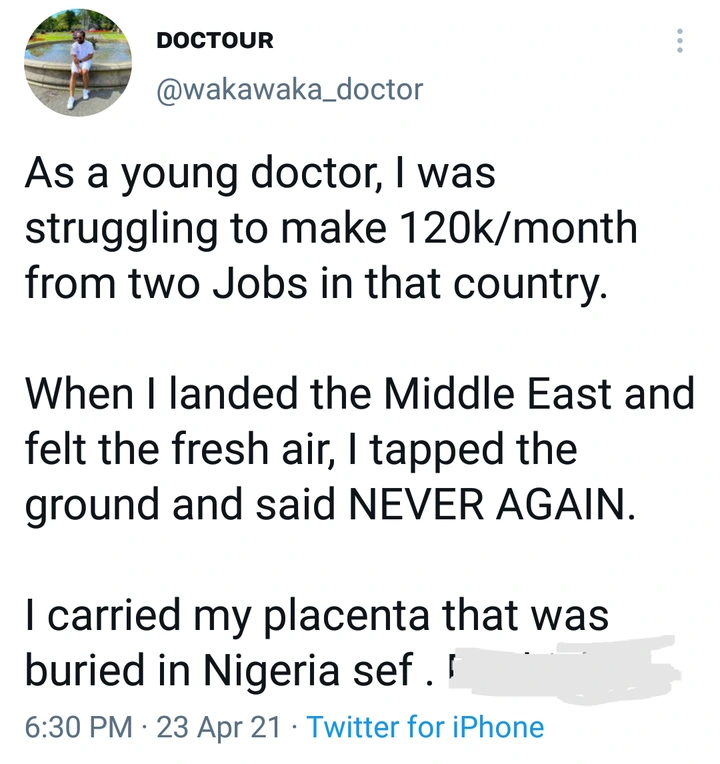
Task: Click the word "Nigeria" in the last line
Action: coord(271,670)
